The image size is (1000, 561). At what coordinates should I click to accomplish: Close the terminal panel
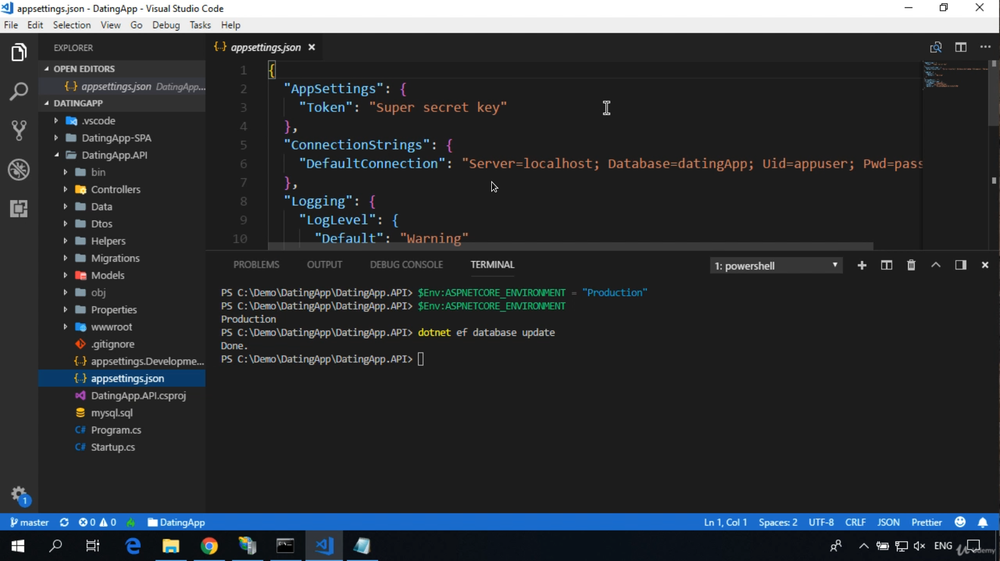pyautogui.click(x=985, y=265)
